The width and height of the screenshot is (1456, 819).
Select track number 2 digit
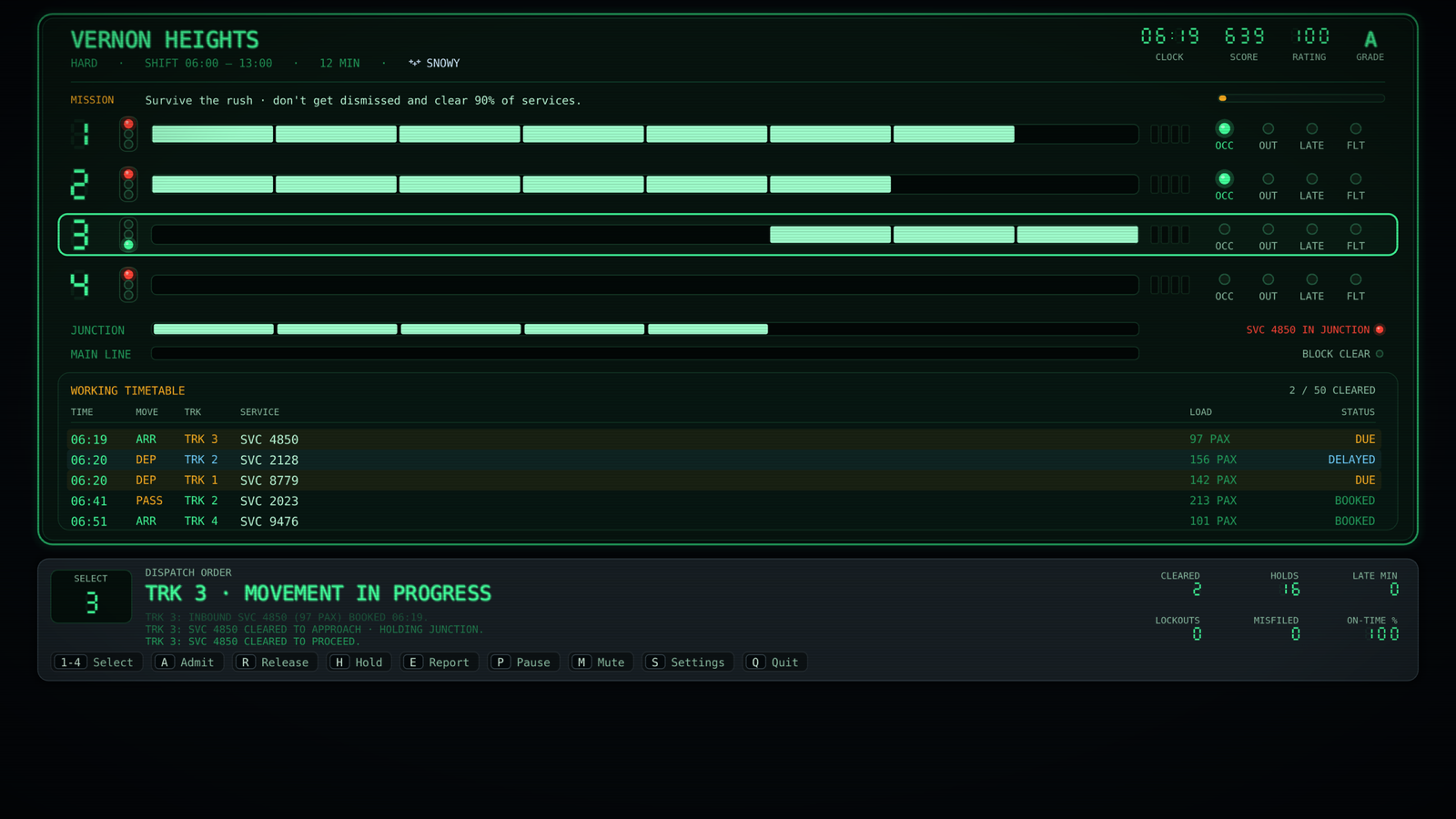(80, 184)
